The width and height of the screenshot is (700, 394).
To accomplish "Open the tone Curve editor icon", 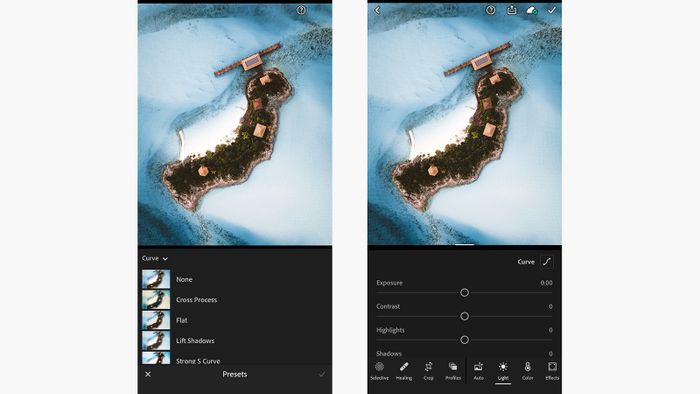I will pyautogui.click(x=547, y=262).
